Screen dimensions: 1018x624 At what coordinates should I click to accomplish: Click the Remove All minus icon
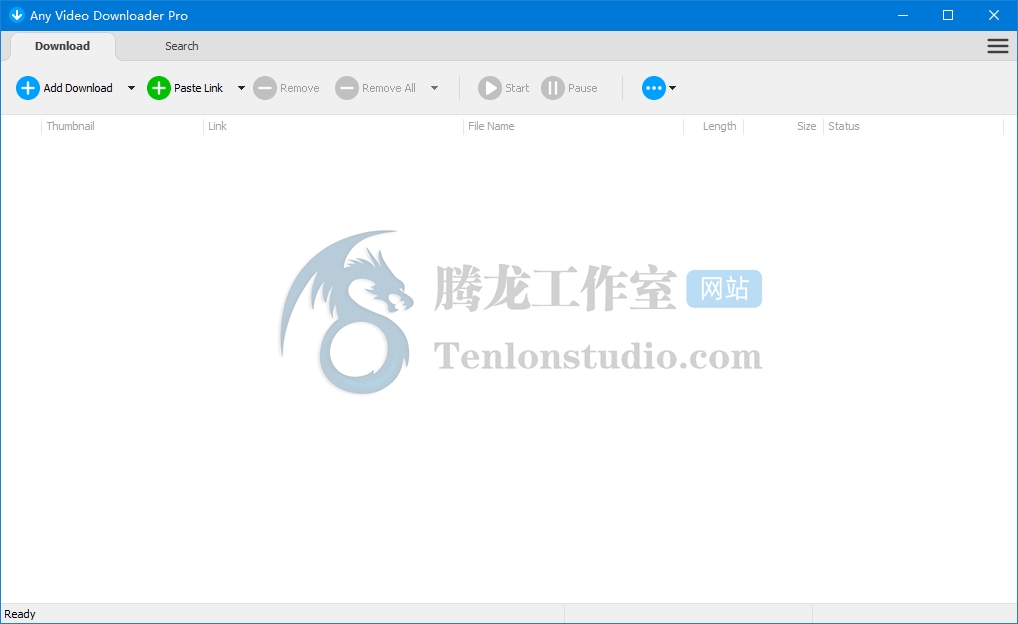click(347, 88)
